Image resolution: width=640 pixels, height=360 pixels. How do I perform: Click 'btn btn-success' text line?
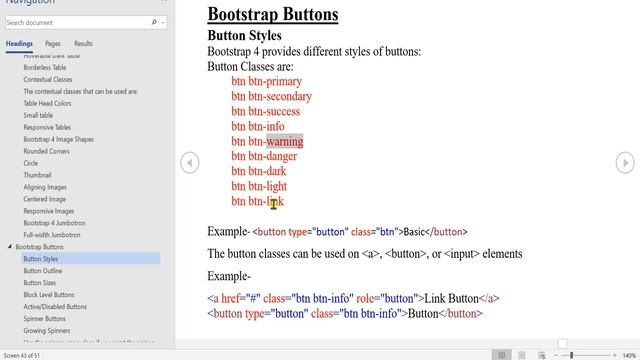[266, 111]
